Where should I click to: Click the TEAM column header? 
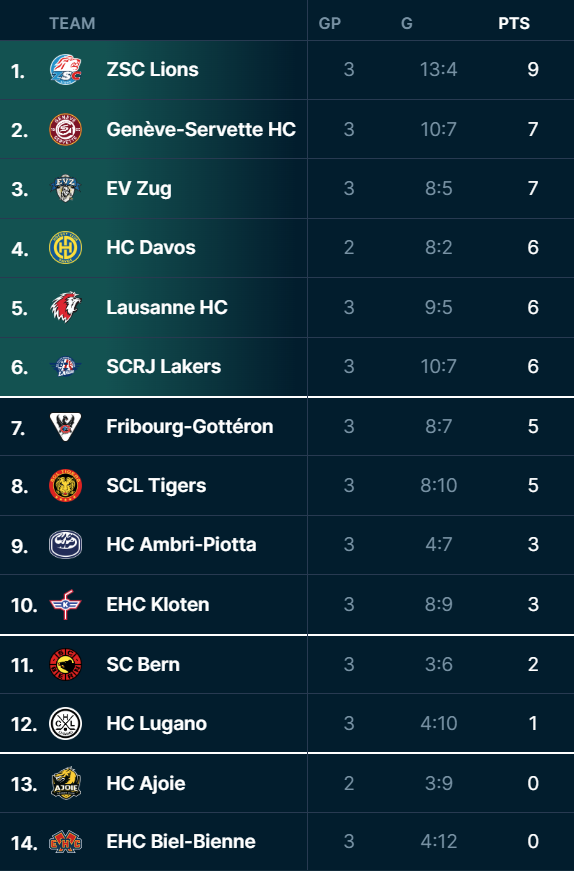72,23
